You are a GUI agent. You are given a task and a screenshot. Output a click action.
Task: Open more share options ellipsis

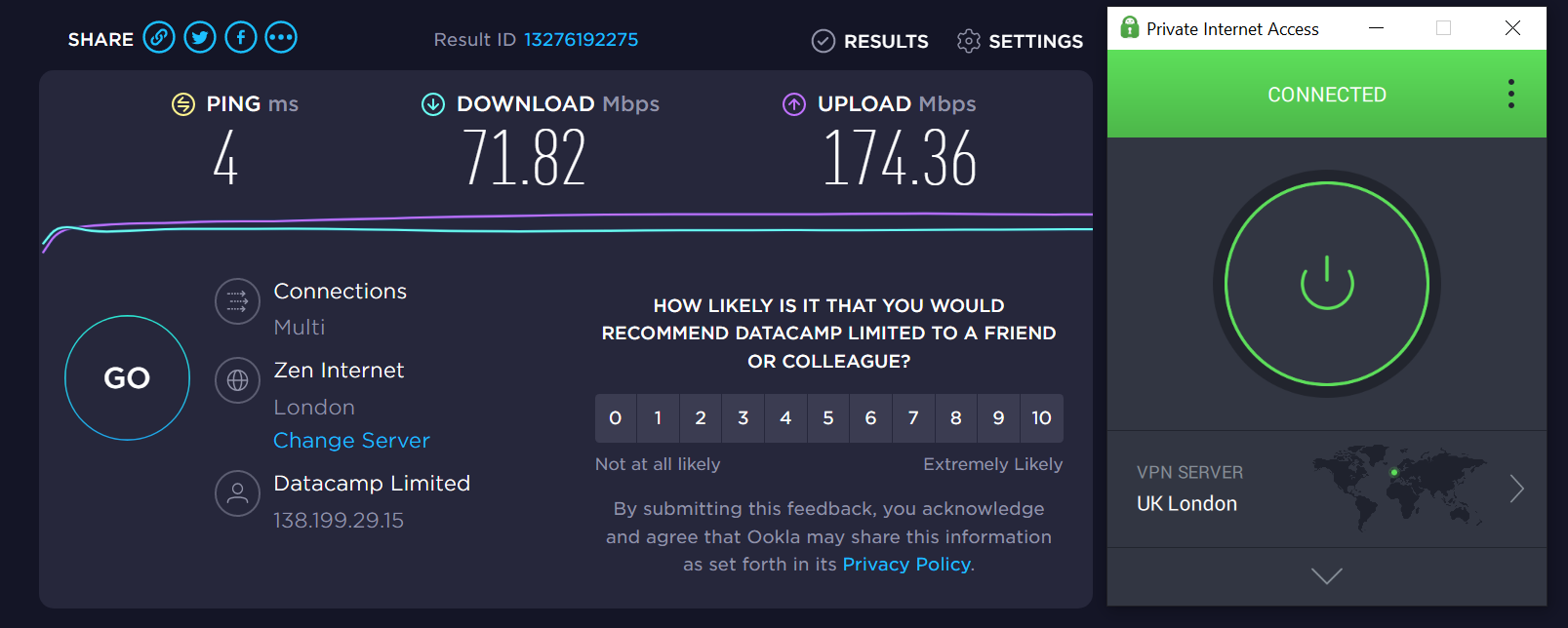point(281,38)
